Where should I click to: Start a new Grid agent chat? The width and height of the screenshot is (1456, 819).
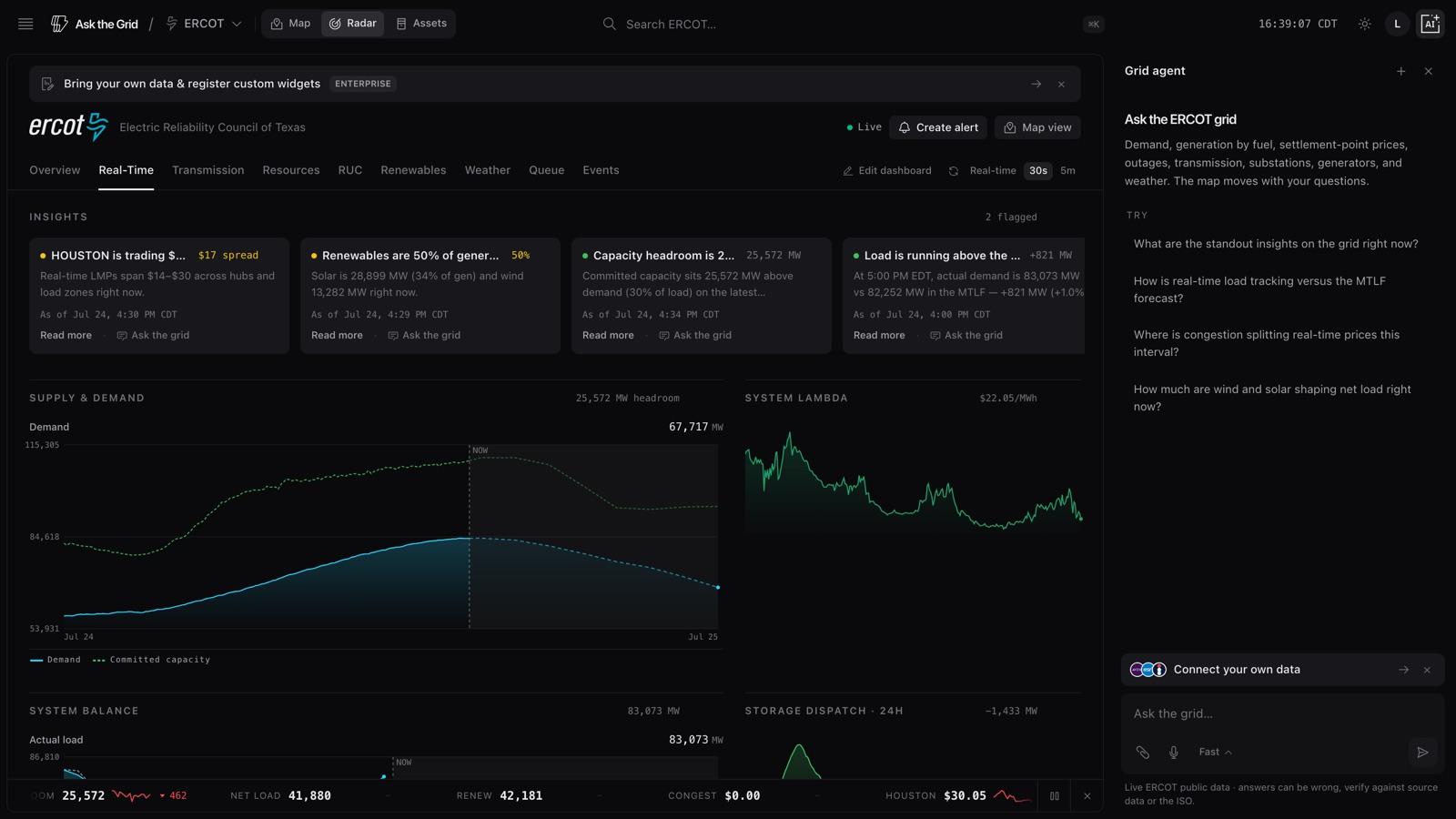[x=1400, y=71]
